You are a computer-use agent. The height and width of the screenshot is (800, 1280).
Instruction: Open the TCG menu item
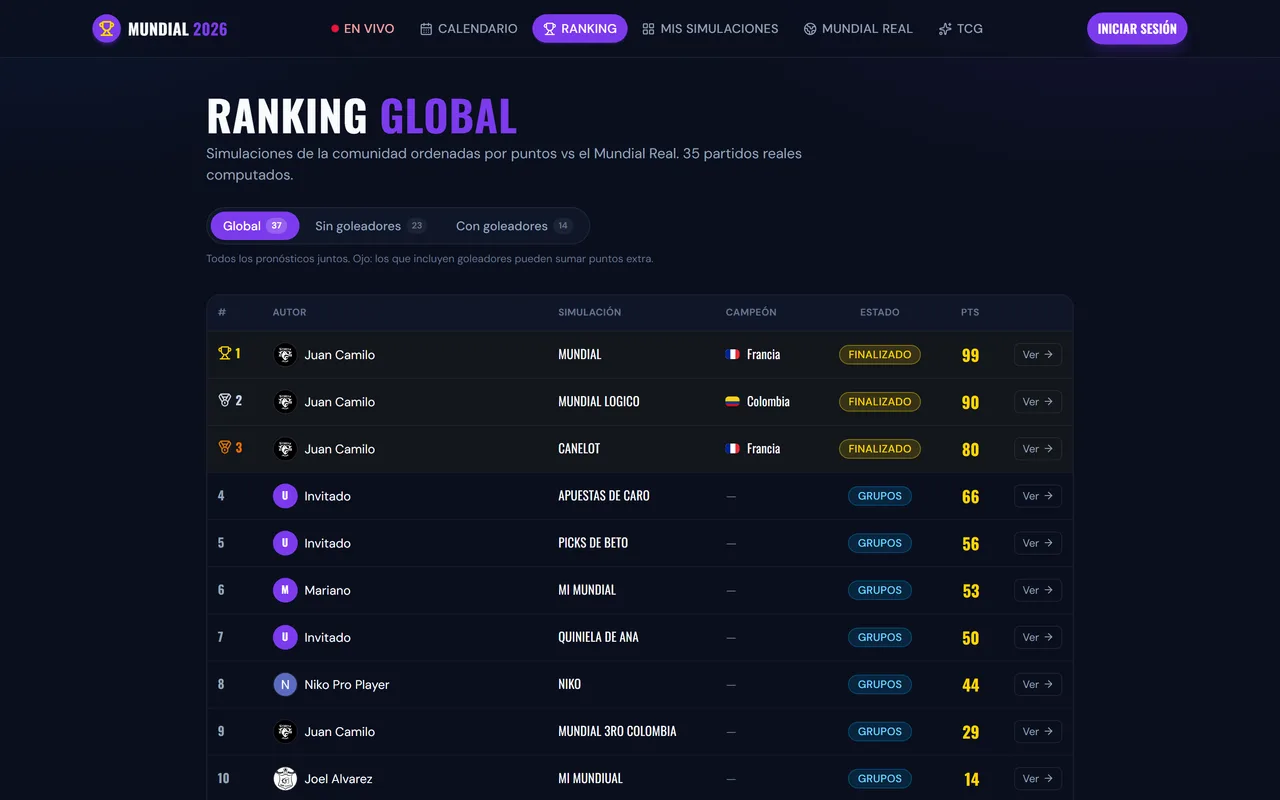click(961, 29)
